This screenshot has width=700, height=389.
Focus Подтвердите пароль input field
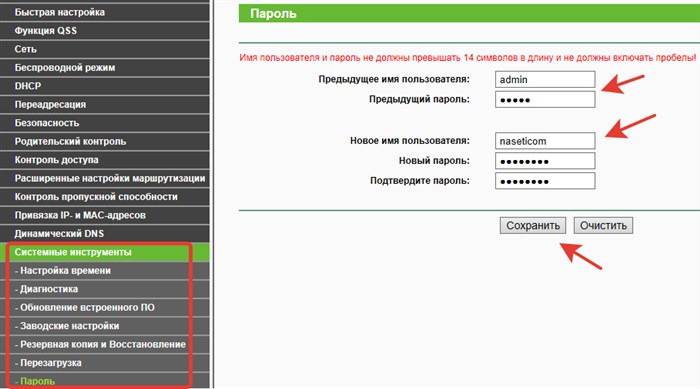click(545, 181)
